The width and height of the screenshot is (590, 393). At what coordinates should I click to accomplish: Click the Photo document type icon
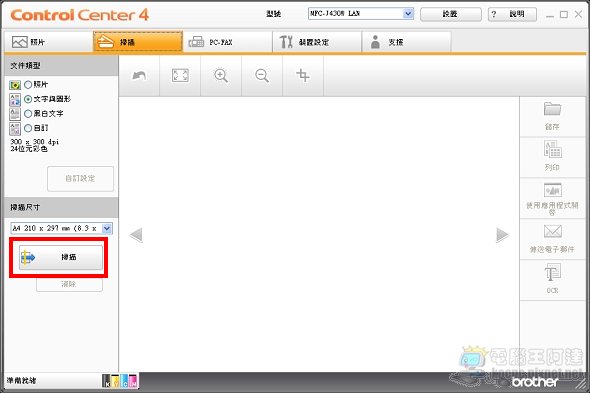(15, 85)
